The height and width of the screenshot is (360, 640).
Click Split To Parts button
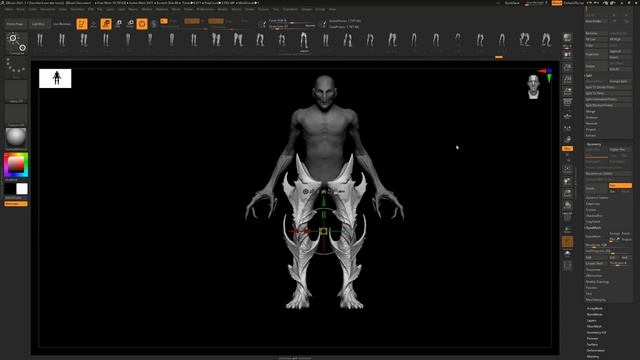pyautogui.click(x=608, y=93)
